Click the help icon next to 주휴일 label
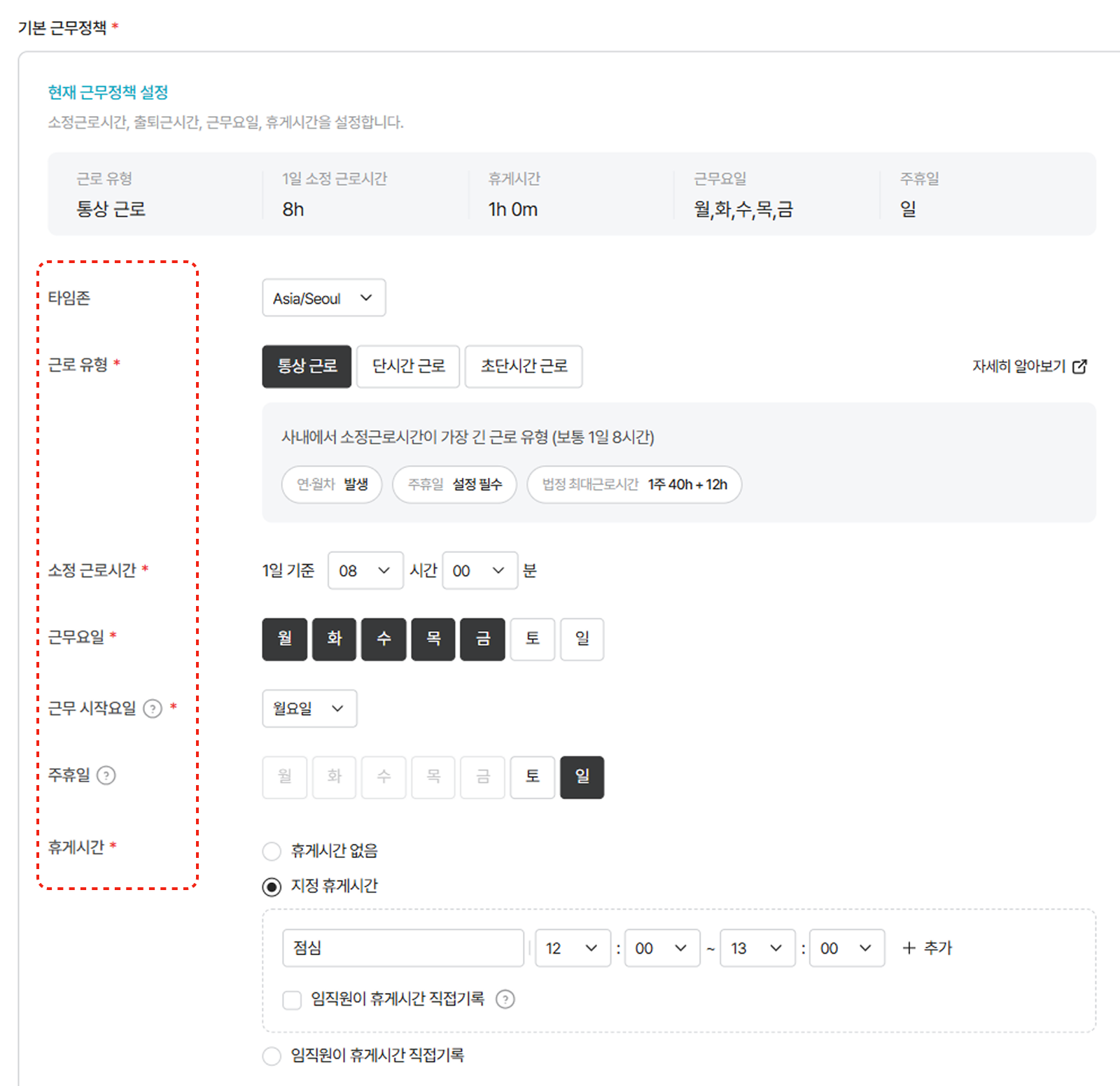This screenshot has height=1086, width=1120. tap(106, 775)
